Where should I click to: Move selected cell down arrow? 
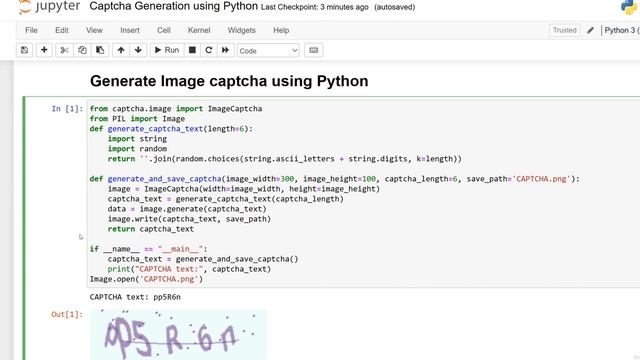tap(138, 50)
